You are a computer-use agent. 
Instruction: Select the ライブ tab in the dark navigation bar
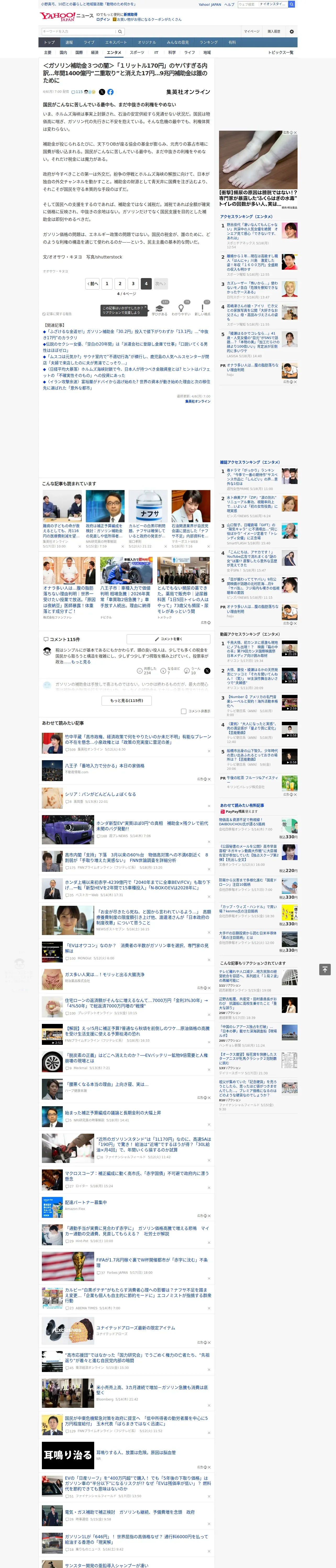89,43
